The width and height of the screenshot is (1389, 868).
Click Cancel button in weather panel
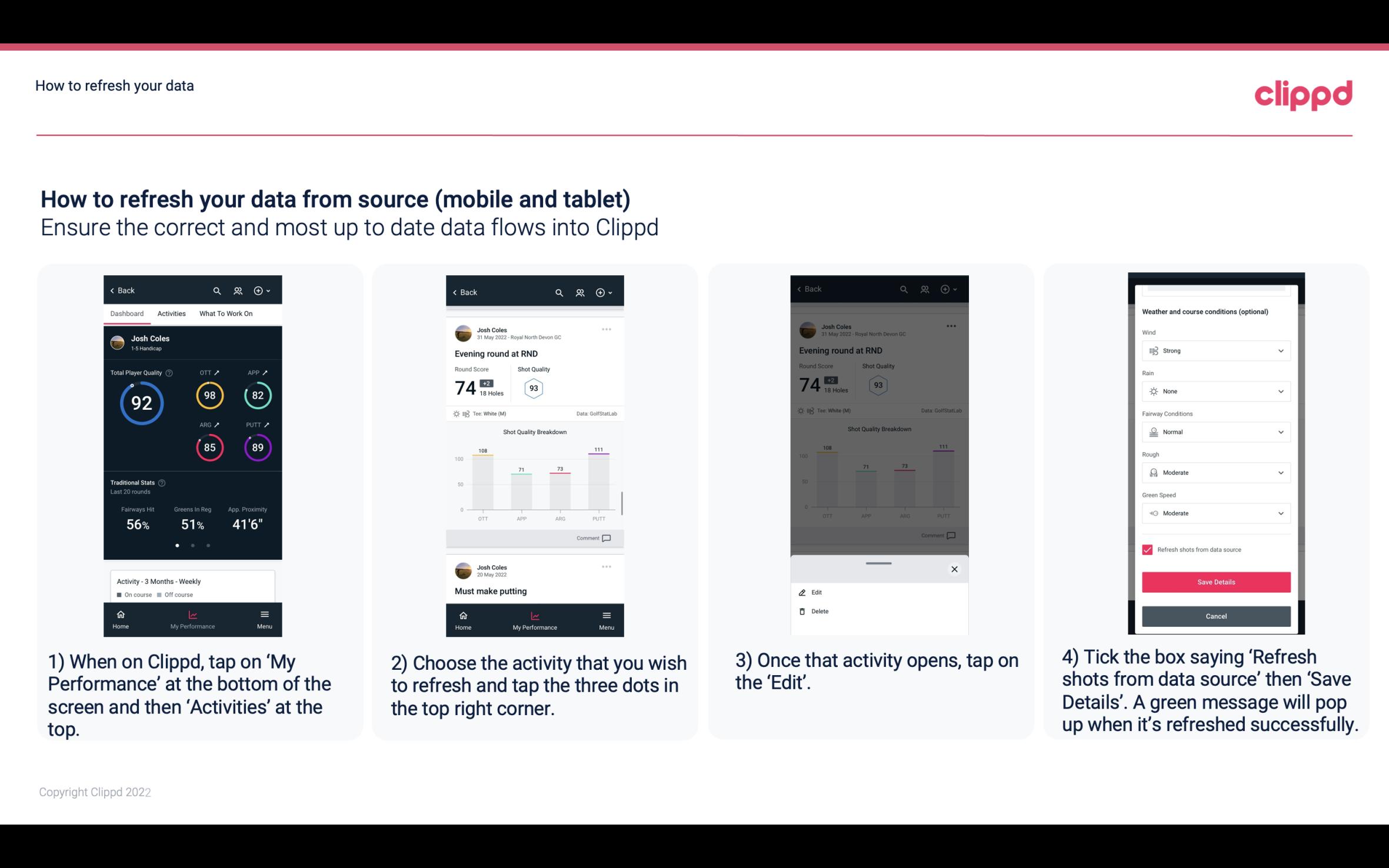[1215, 616]
